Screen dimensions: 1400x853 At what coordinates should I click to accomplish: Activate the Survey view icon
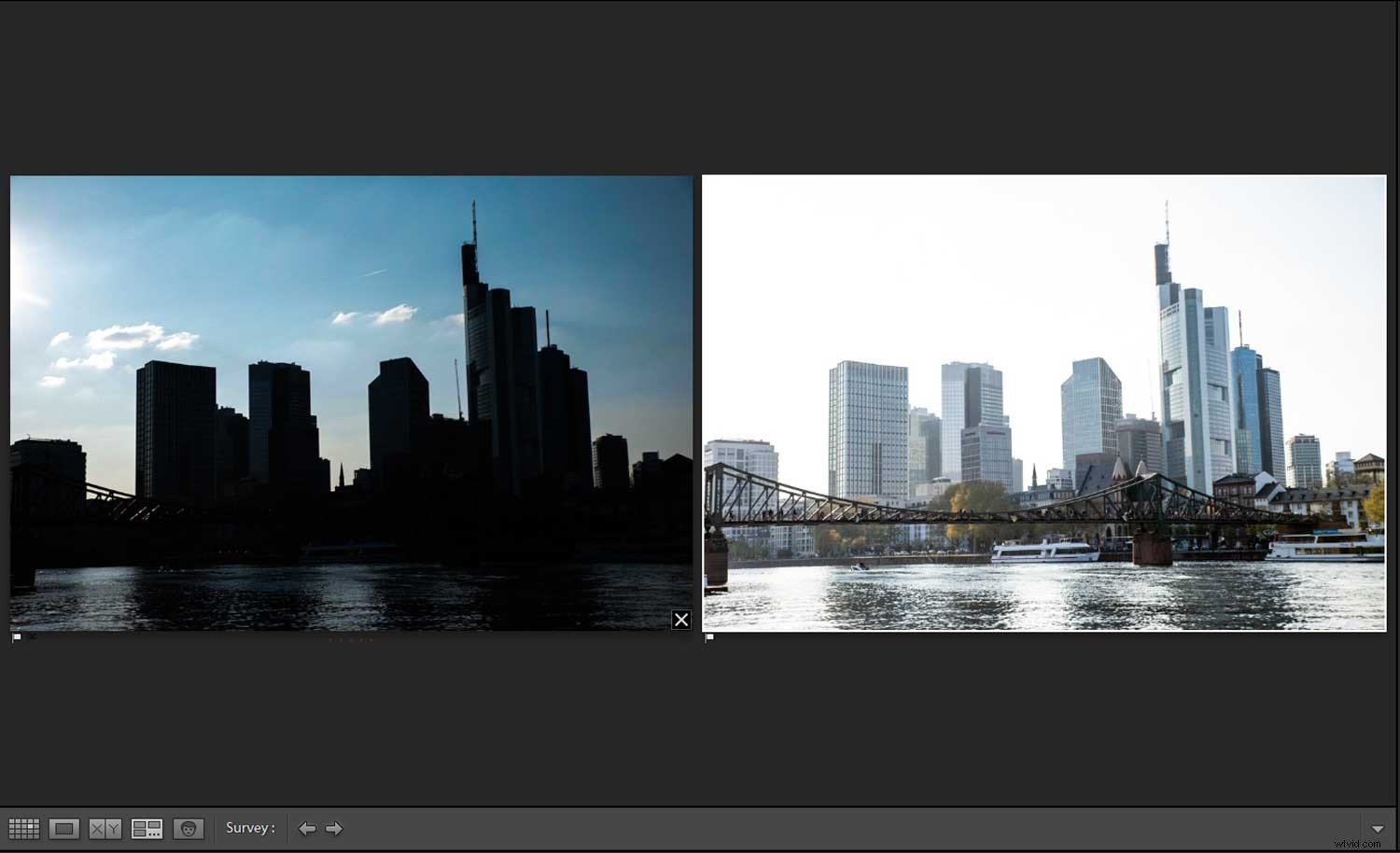(x=147, y=827)
